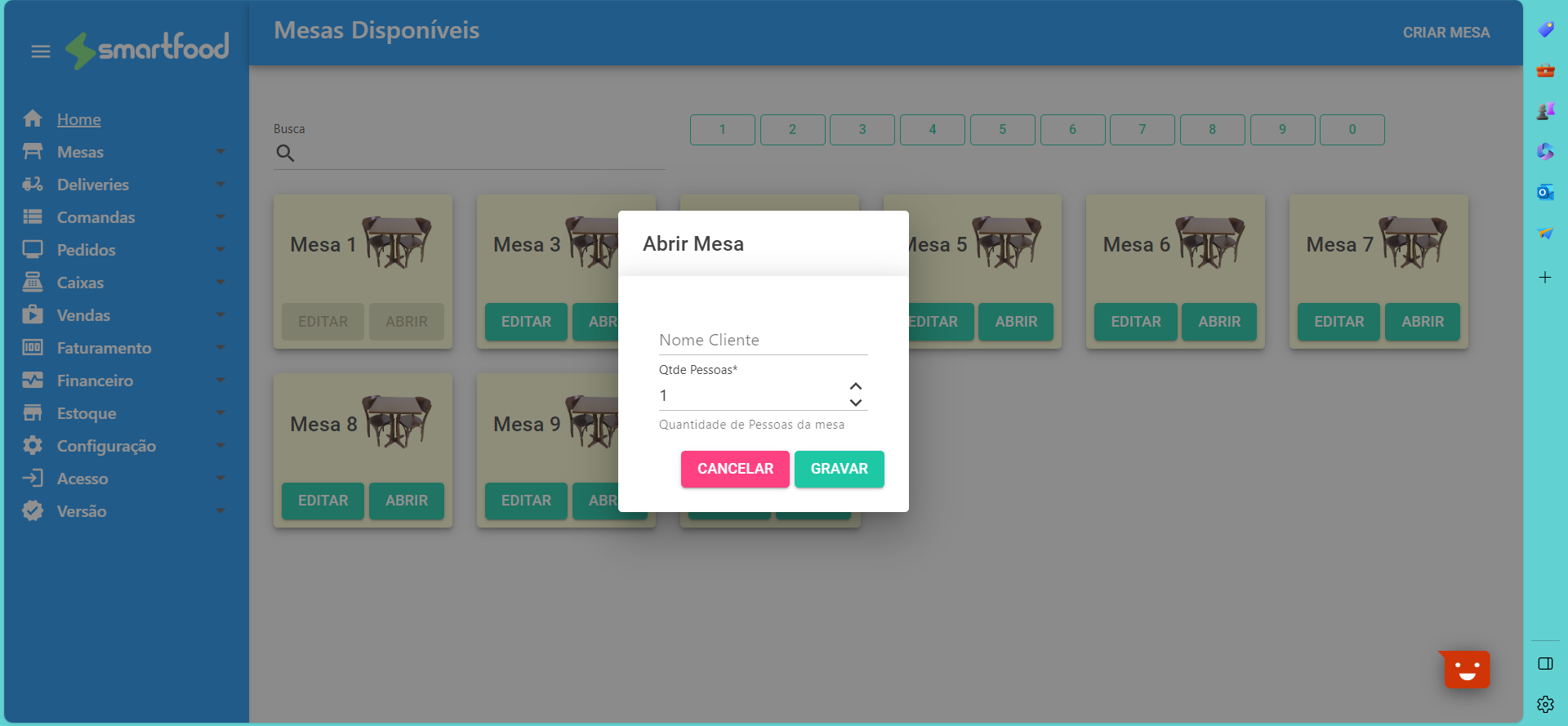1568x726 pixels.
Task: Click the plus icon in sidebar
Action: [1545, 278]
